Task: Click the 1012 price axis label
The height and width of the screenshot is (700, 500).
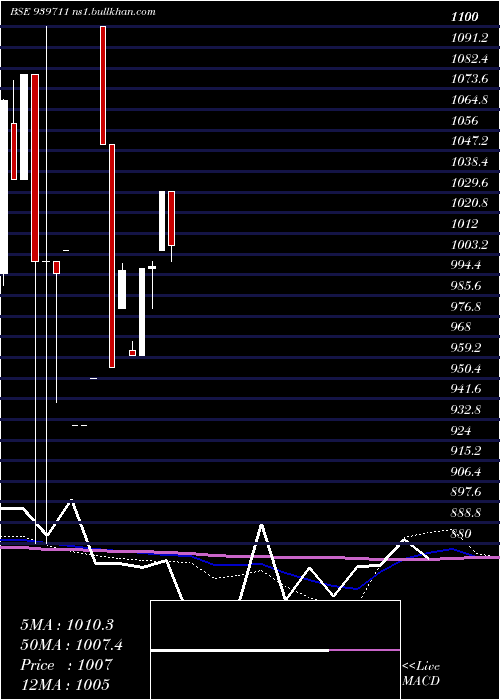Action: point(465,224)
